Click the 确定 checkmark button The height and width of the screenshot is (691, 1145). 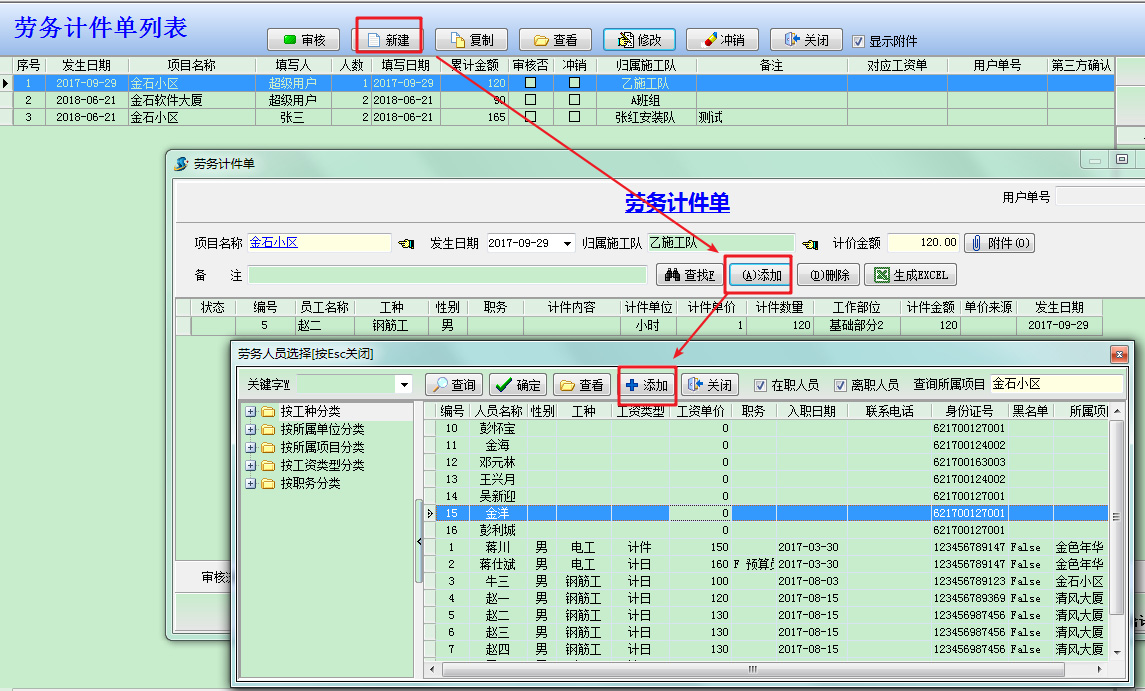518,384
